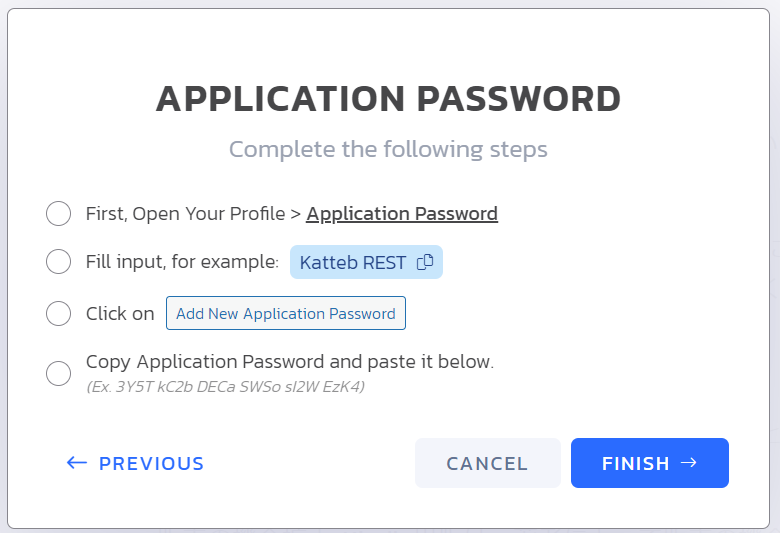Complete the setup with the Finish button
This screenshot has width=780, height=533.
coord(650,463)
